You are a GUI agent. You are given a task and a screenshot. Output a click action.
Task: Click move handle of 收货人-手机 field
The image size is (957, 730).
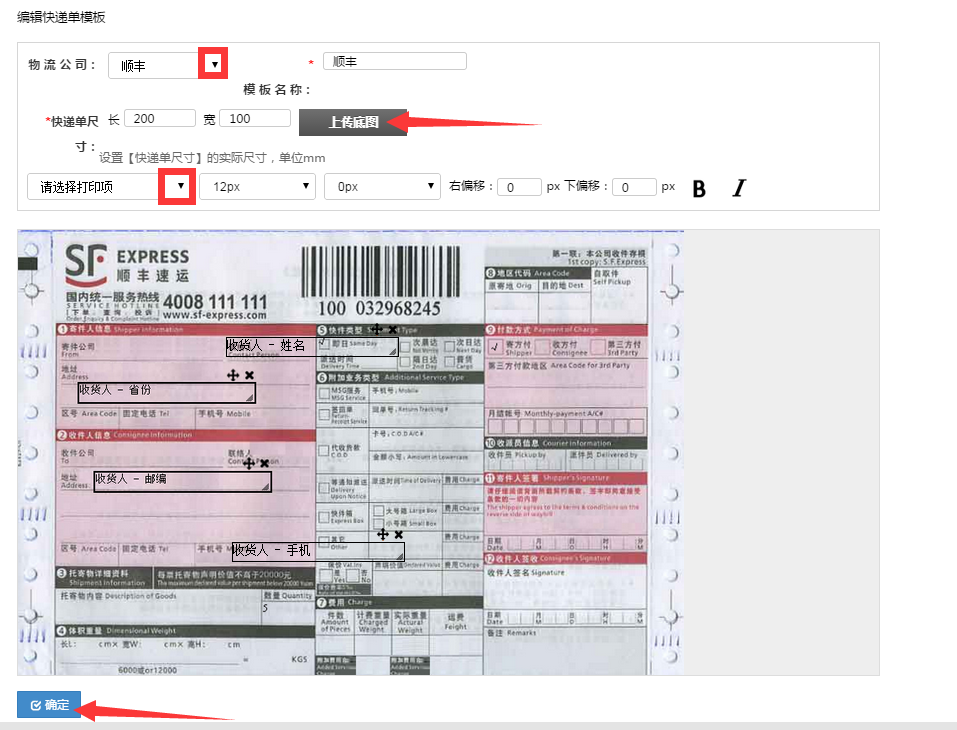(382, 534)
